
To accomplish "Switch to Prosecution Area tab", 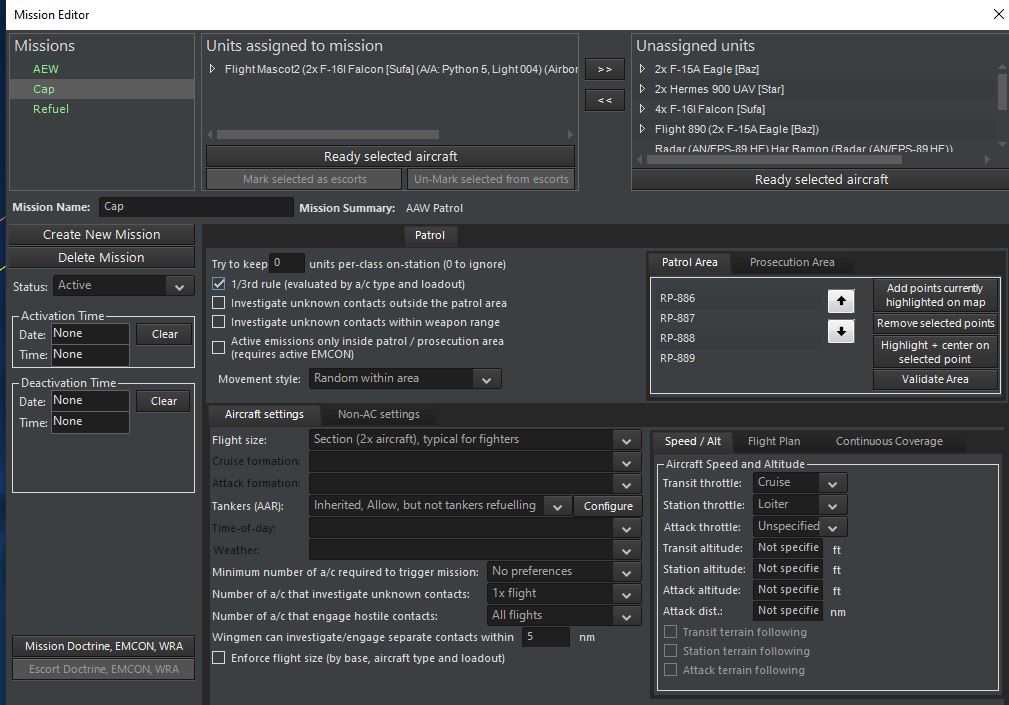I will (791, 262).
